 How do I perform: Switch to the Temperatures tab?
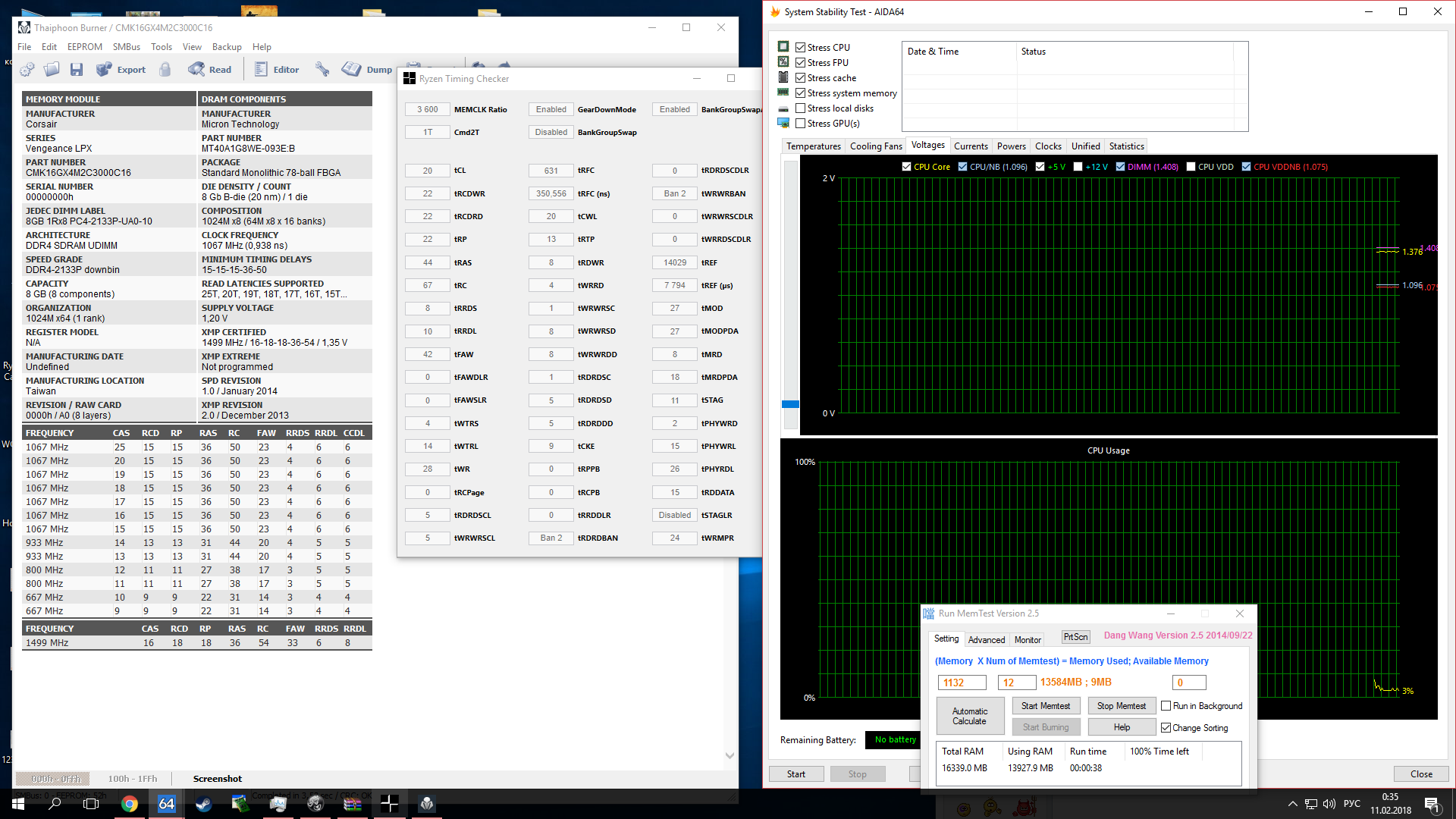tap(813, 146)
